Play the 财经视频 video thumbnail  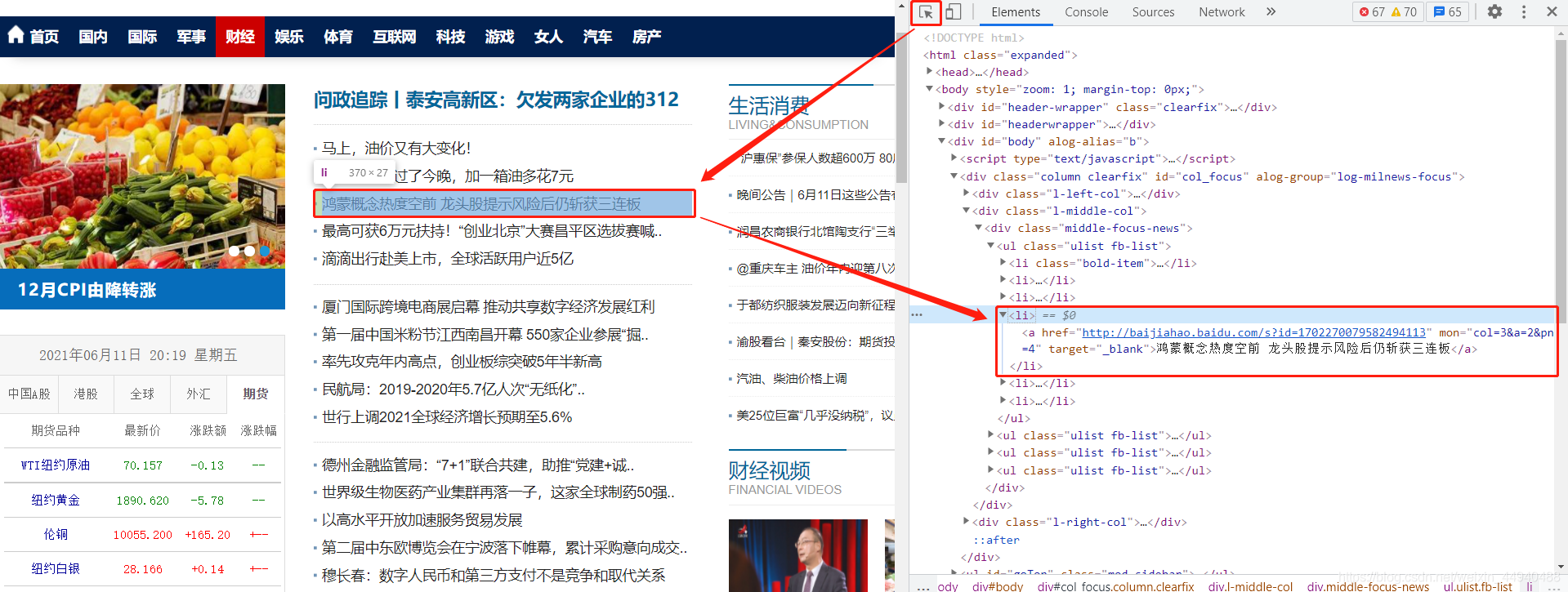[798, 555]
